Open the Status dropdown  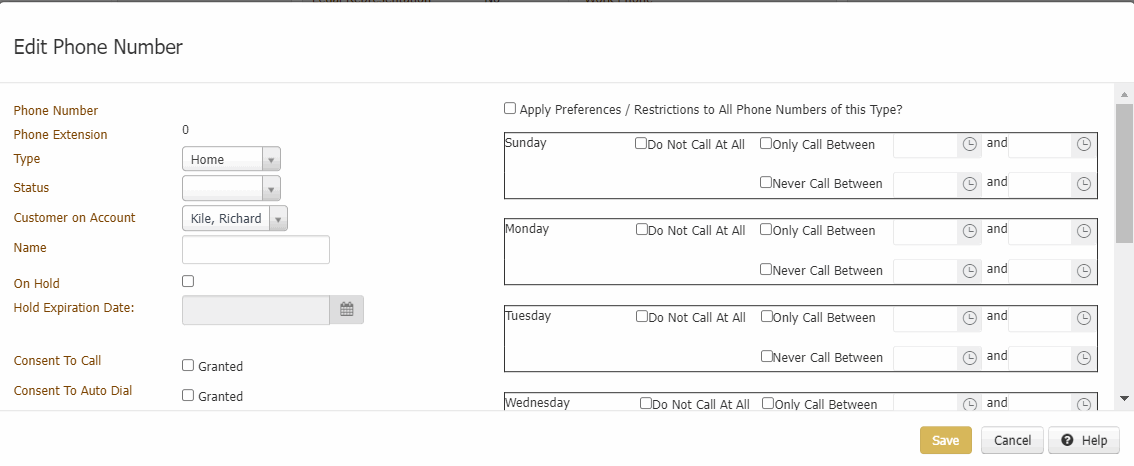[x=270, y=188]
